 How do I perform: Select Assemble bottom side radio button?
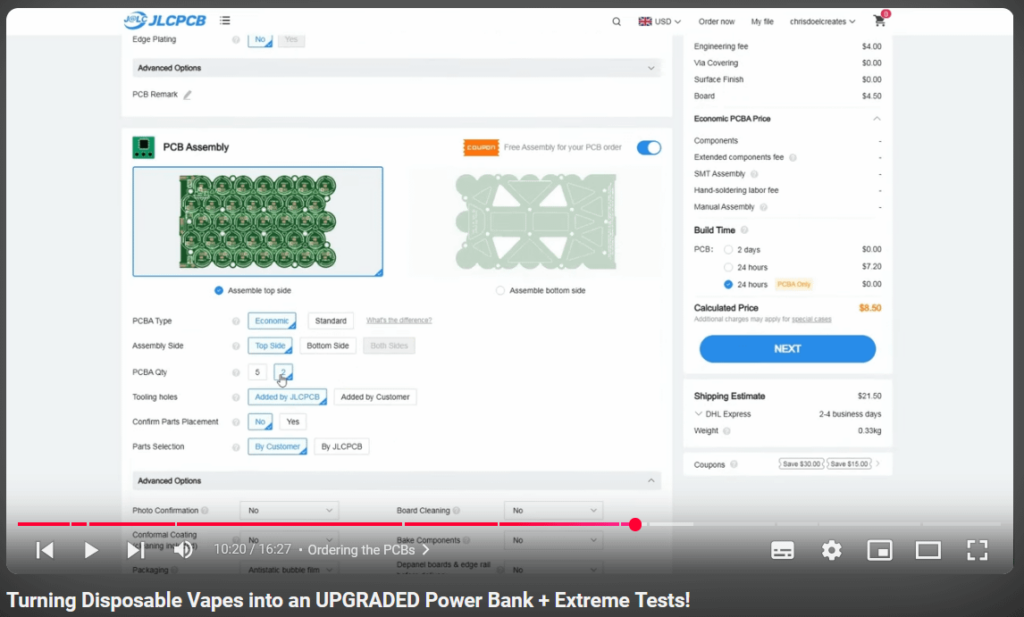(x=500, y=291)
